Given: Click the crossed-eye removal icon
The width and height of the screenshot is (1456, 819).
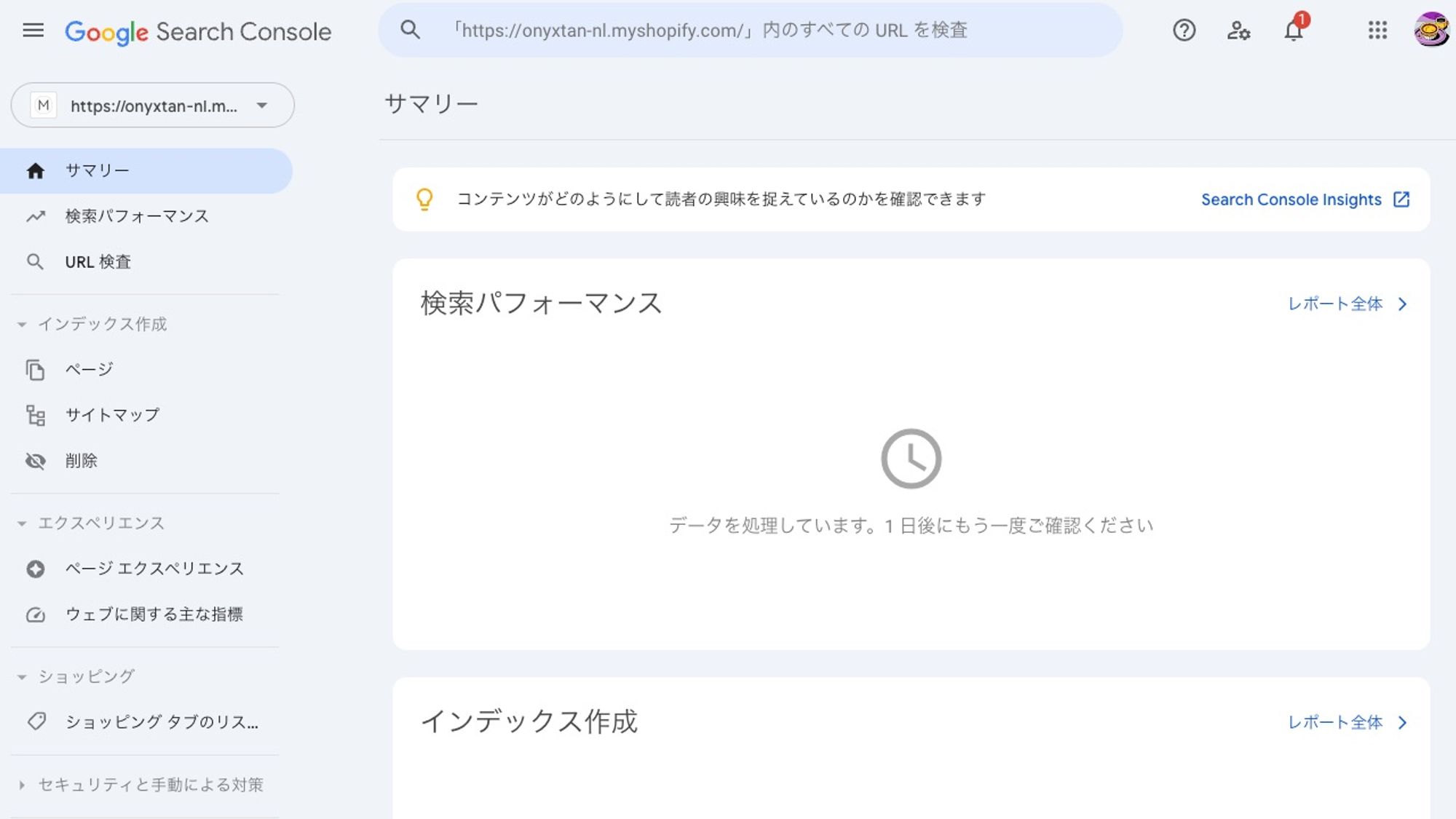Looking at the screenshot, I should [35, 461].
